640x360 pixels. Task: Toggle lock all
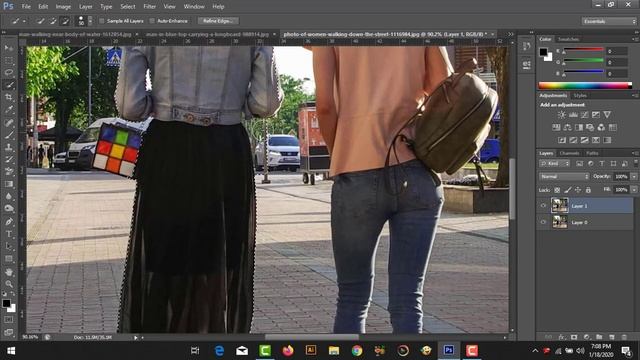point(588,190)
